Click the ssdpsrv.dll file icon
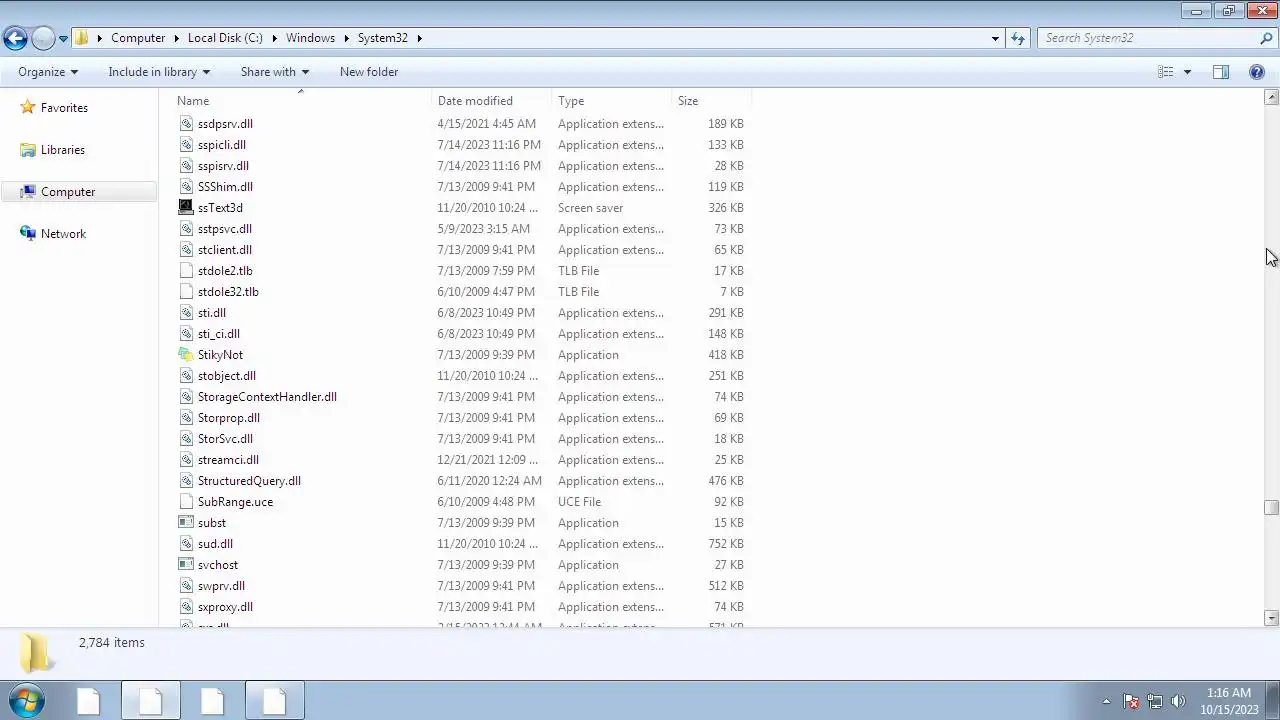 186,124
